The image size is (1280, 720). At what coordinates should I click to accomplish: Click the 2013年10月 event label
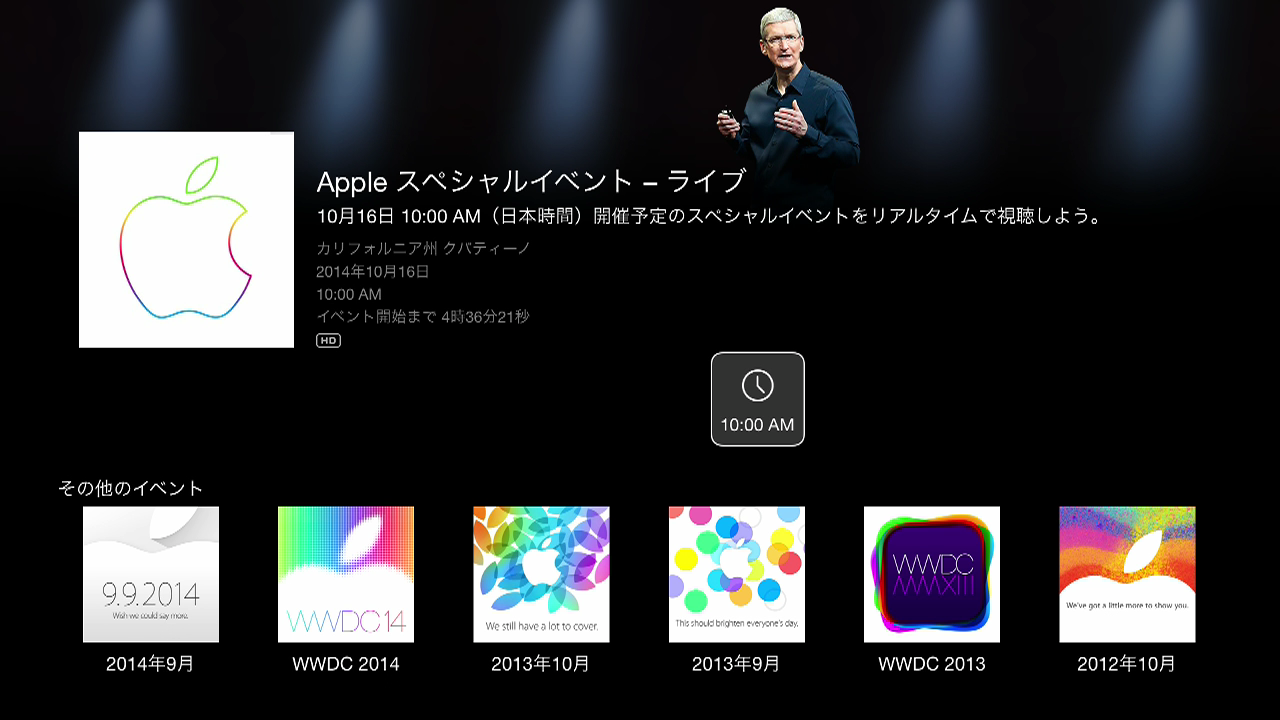(541, 664)
